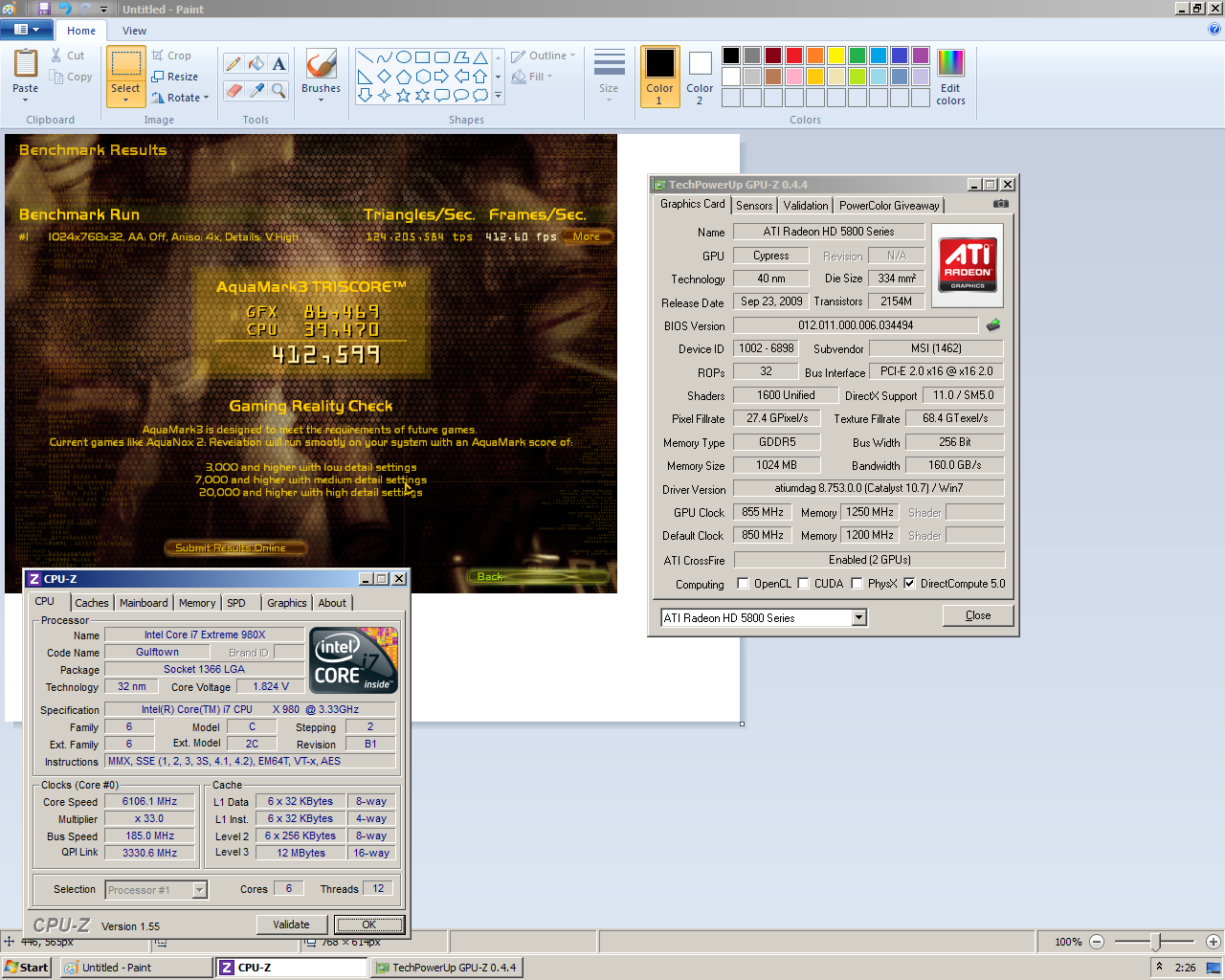Click the Copy button in Clipboard group

coord(71,77)
